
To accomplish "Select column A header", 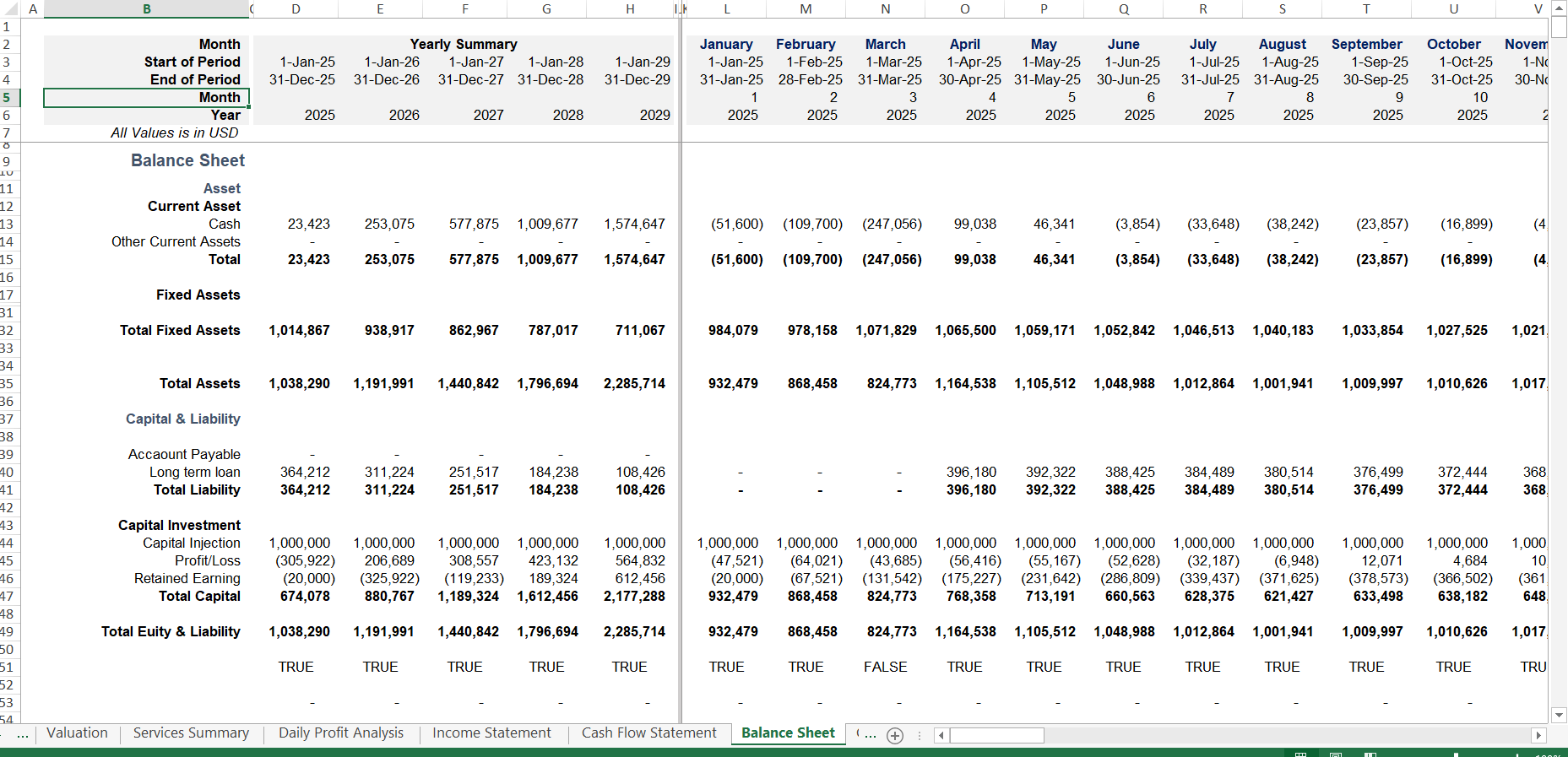I will pyautogui.click(x=33, y=9).
